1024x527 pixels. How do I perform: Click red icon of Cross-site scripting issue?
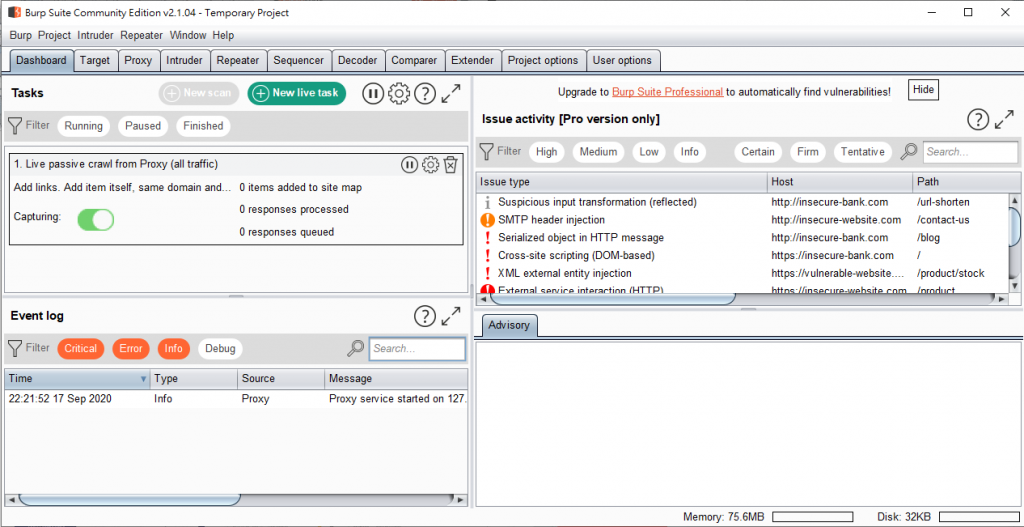pos(487,255)
